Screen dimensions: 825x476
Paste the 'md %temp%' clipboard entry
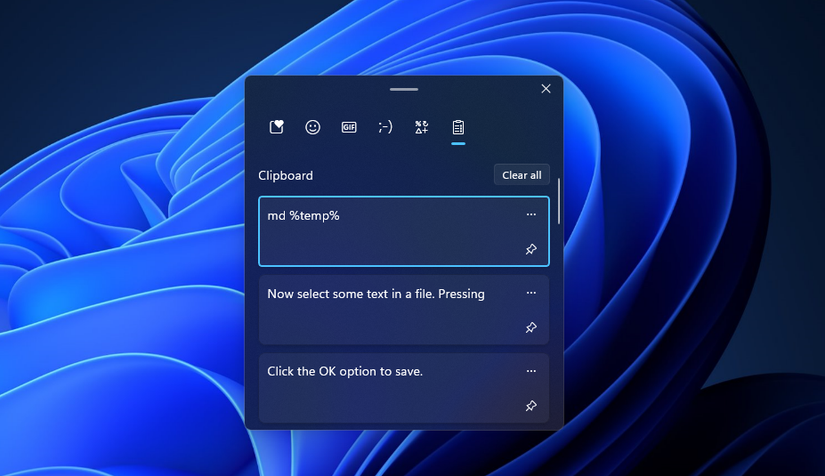coord(404,231)
